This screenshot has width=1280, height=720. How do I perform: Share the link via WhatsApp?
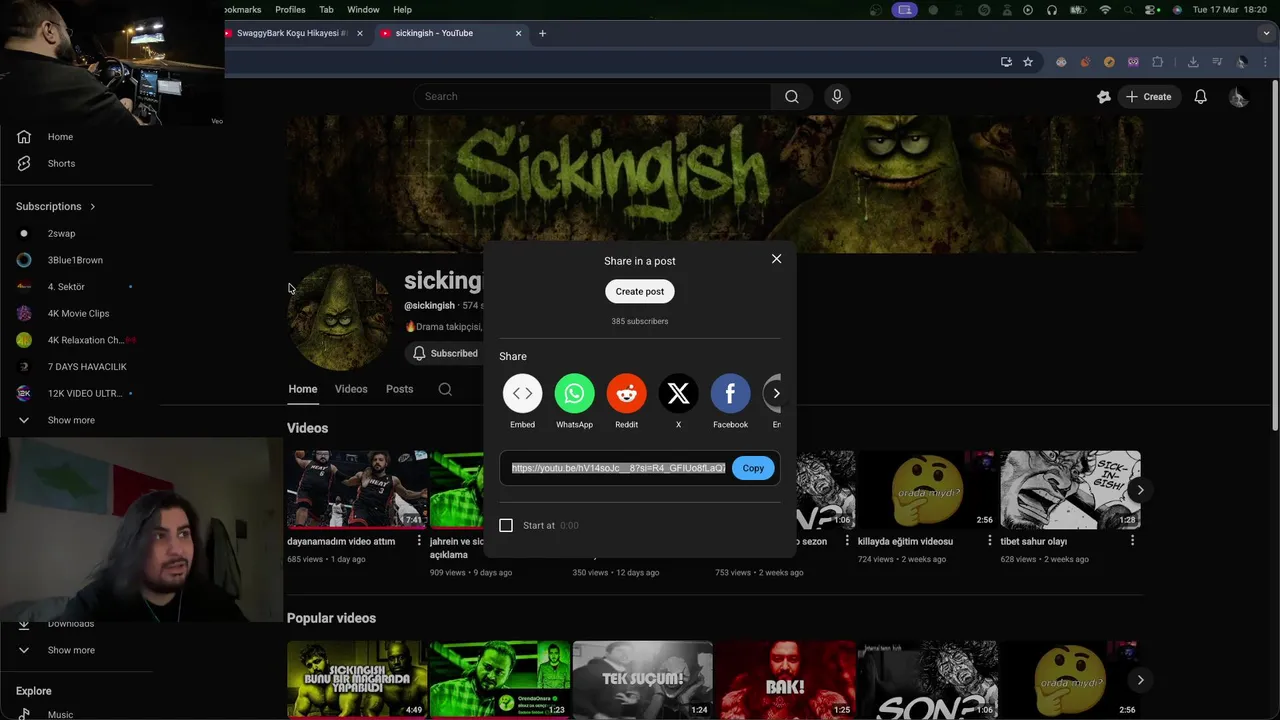point(574,393)
